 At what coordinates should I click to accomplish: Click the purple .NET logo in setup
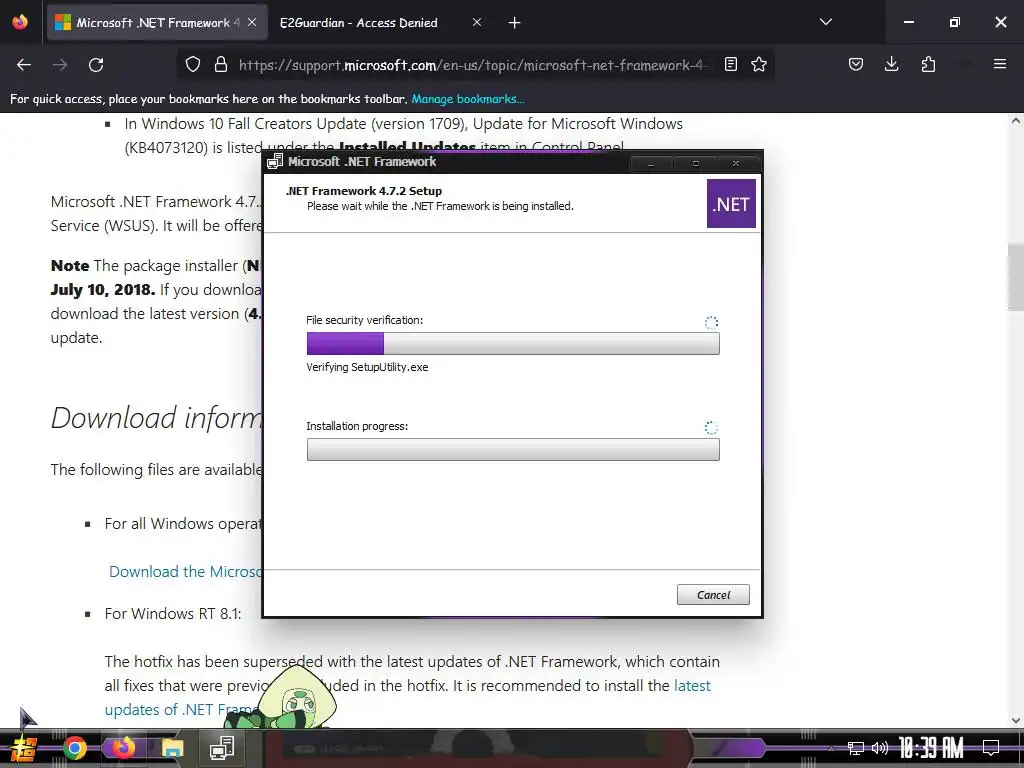[731, 204]
